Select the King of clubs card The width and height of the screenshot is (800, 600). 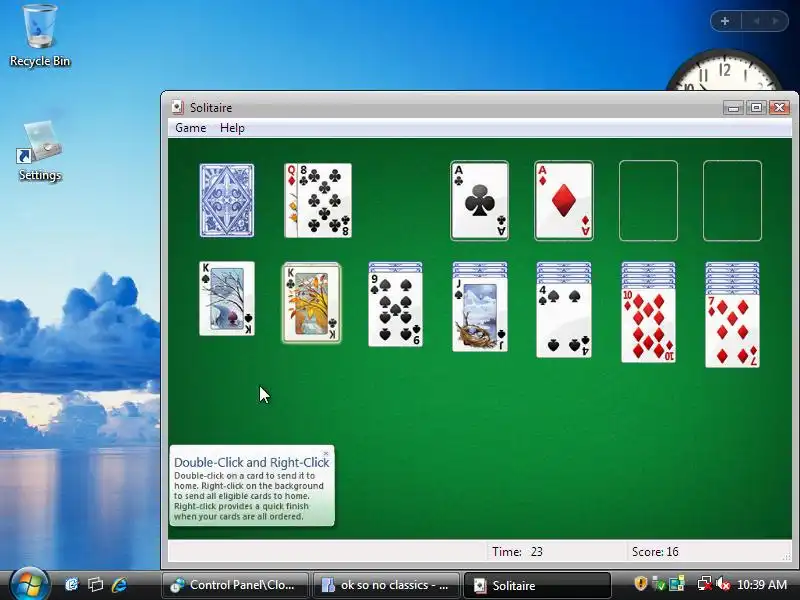(311, 303)
